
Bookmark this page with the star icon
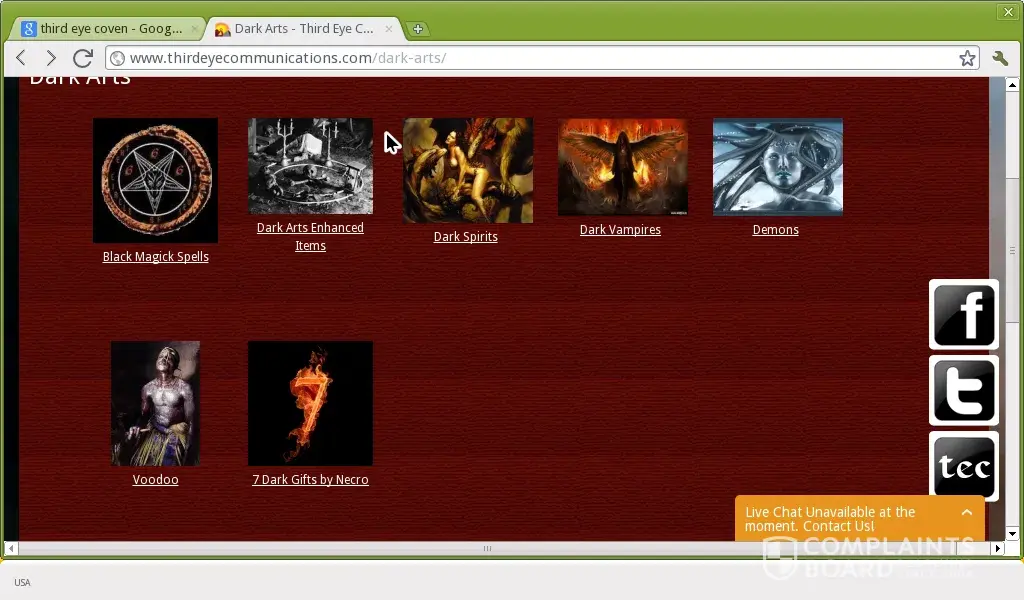click(967, 58)
